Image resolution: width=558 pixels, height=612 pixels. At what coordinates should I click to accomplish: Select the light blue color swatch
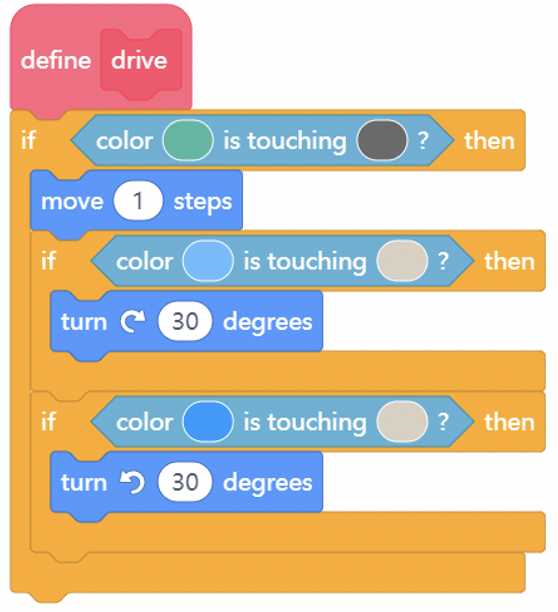tap(208, 261)
